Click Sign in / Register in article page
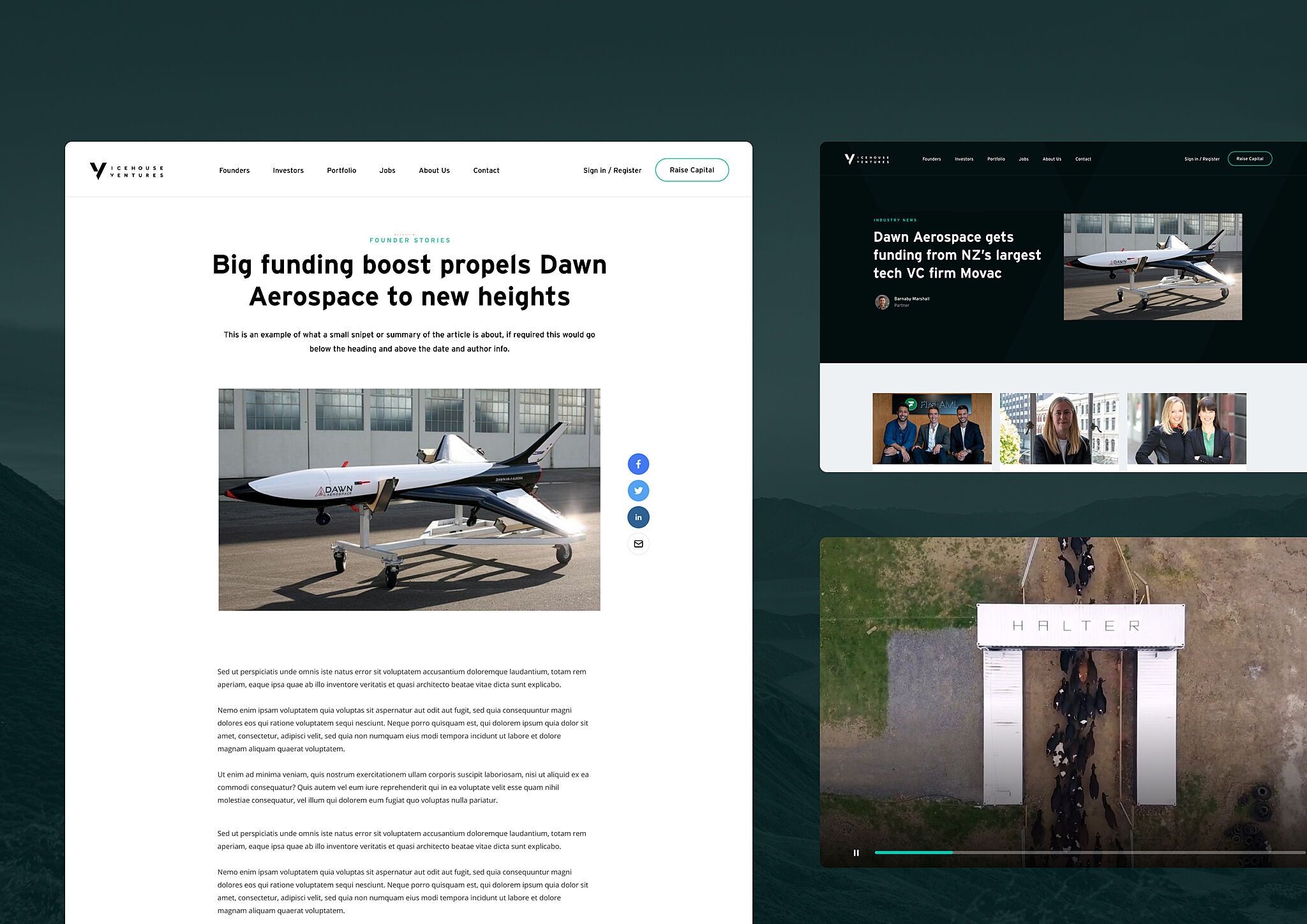 click(x=612, y=170)
